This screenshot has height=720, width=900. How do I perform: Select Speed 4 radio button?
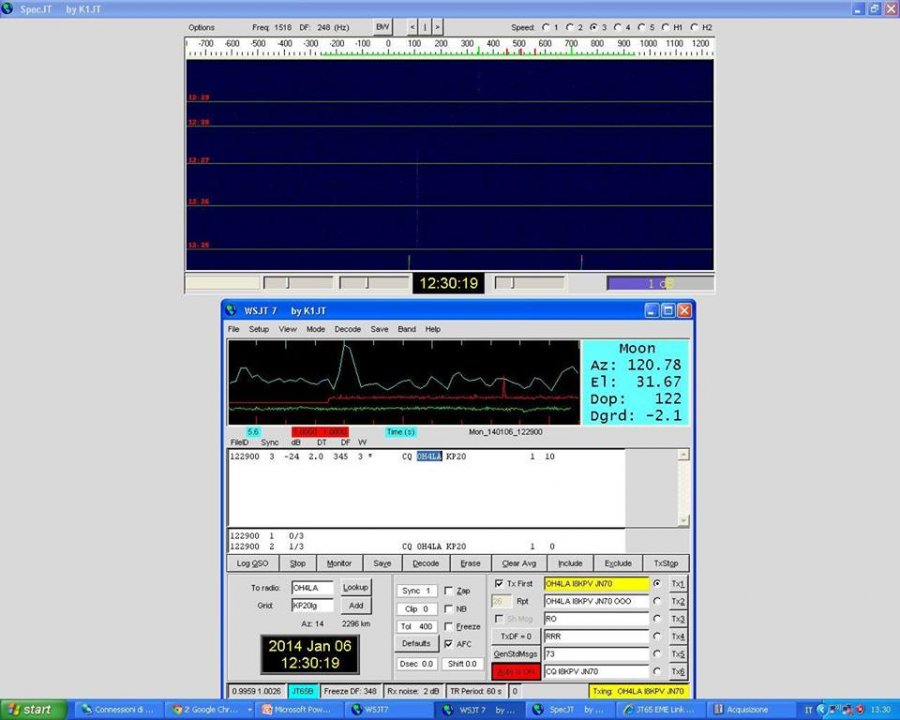(x=618, y=27)
